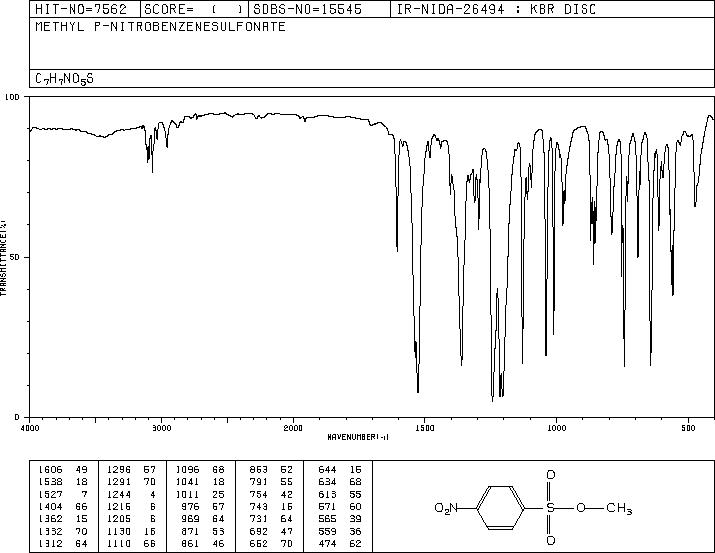The height and width of the screenshot is (553, 715).
Task: Click the 1500 tick label on wavenumber axis
Action: (425, 428)
